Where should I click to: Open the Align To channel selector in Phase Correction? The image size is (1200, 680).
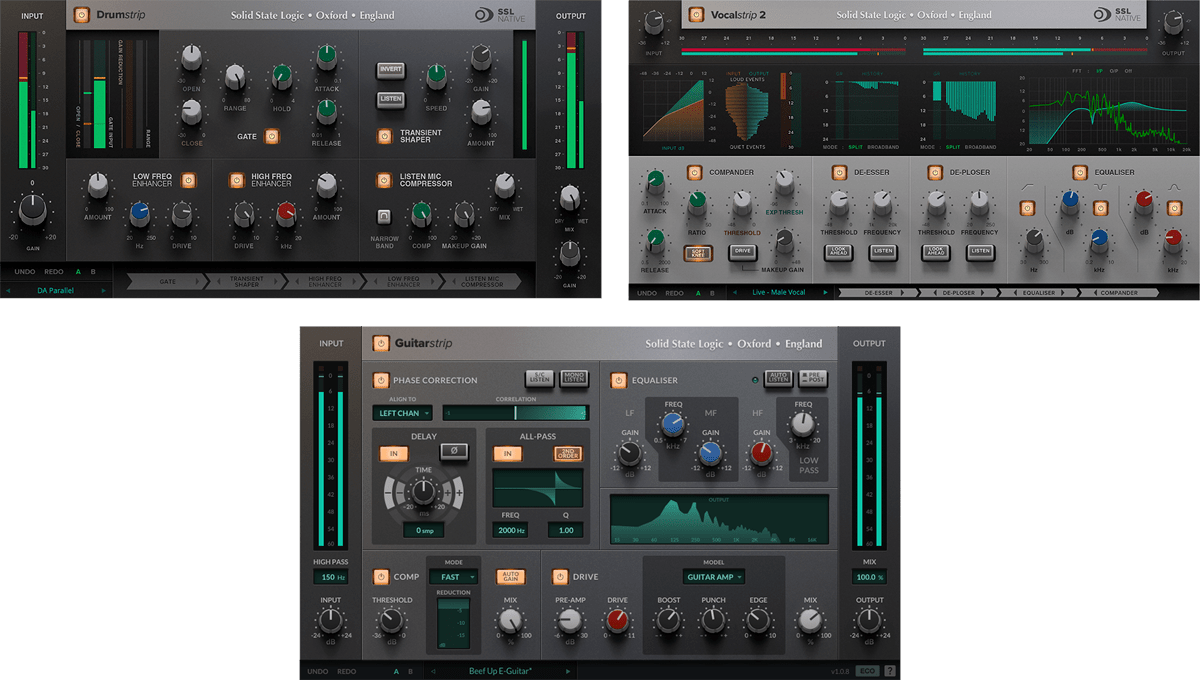click(401, 413)
